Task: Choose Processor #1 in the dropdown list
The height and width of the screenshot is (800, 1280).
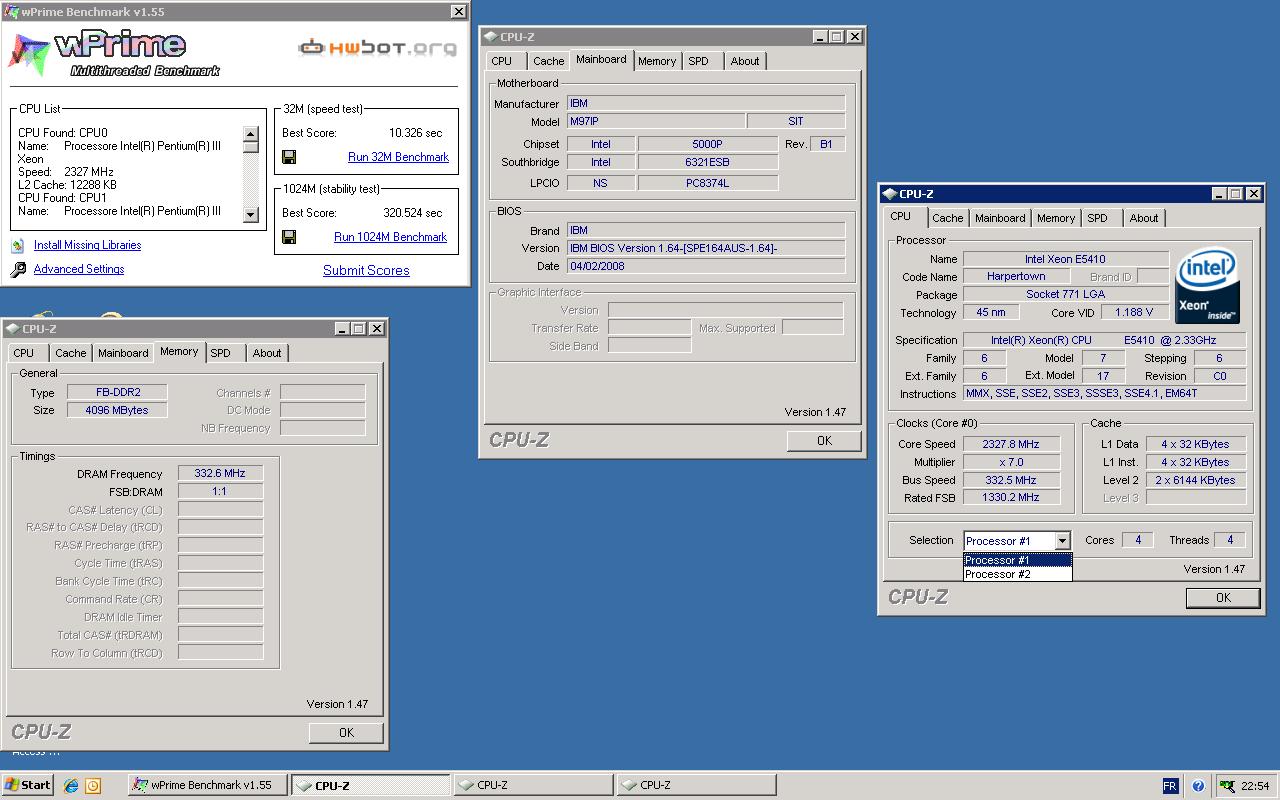Action: 1018,560
